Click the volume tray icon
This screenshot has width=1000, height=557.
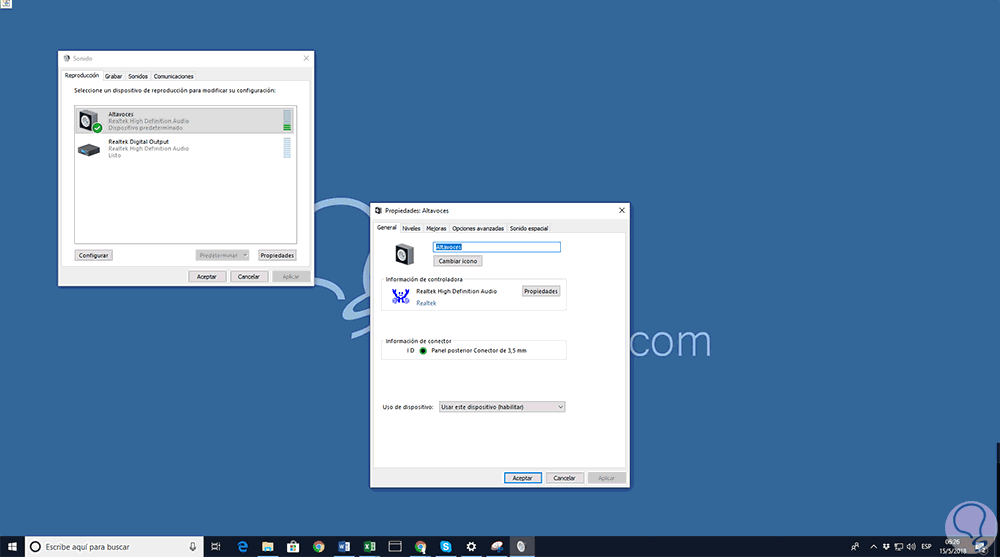(911, 547)
